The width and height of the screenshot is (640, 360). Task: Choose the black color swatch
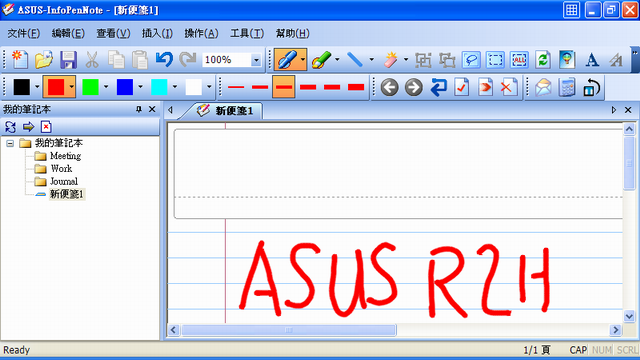point(22,87)
